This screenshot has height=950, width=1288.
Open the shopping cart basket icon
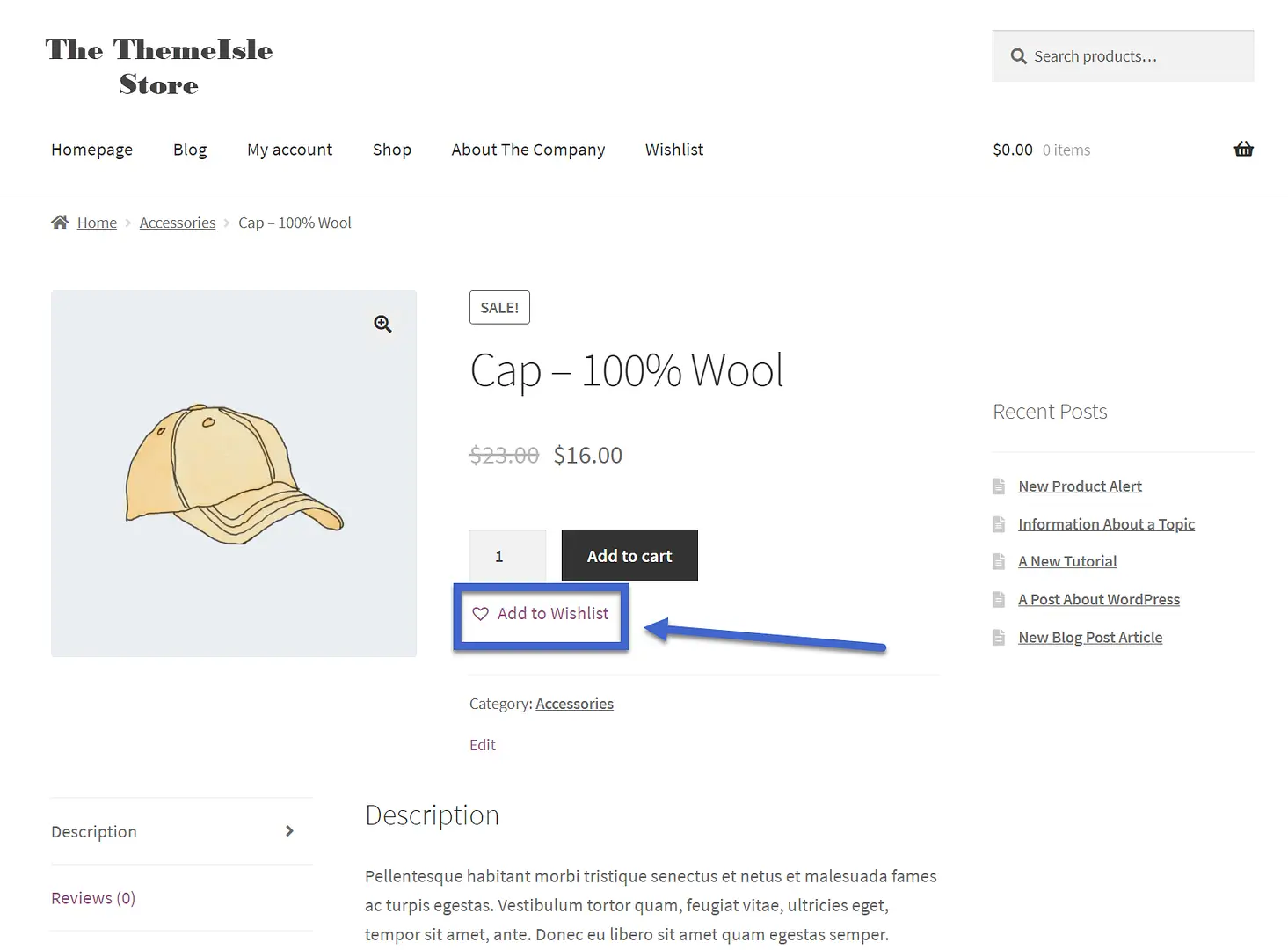coord(1243,149)
